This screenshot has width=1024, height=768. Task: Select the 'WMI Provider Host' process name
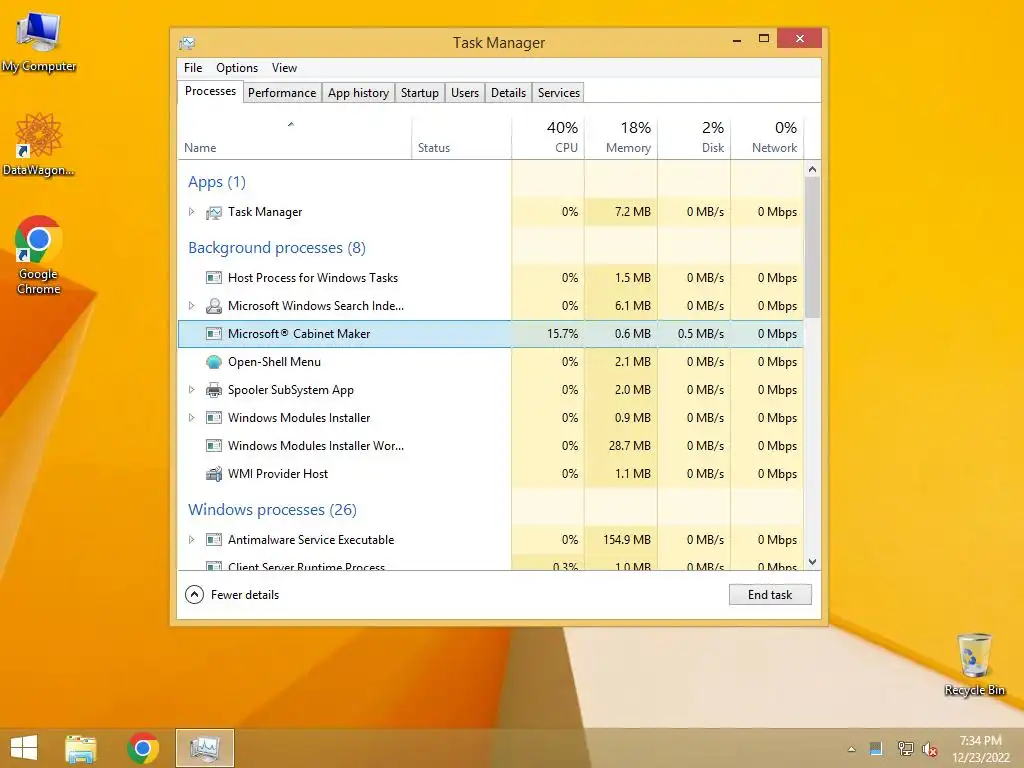278,474
